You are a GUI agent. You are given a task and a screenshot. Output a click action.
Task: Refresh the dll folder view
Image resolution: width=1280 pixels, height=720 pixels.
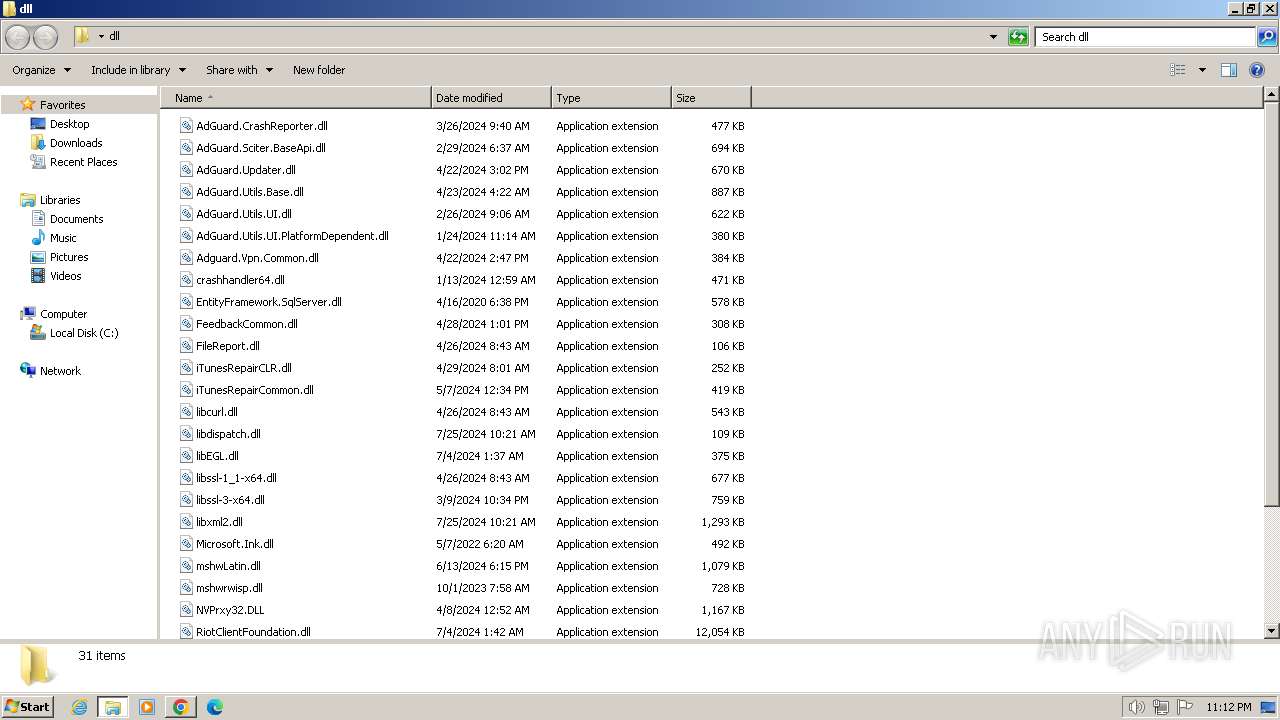1018,37
